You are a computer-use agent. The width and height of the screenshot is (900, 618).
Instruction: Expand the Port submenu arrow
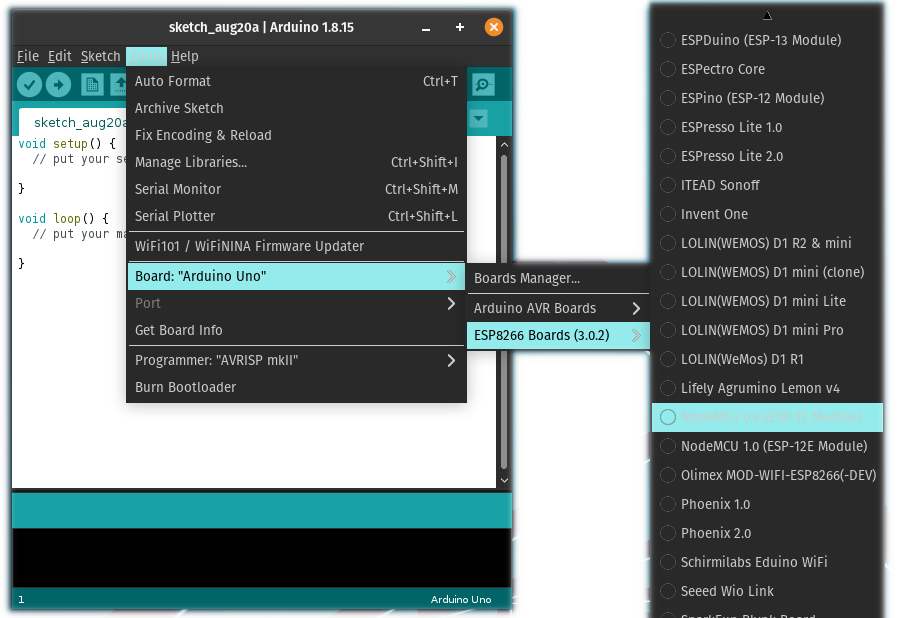(x=451, y=303)
